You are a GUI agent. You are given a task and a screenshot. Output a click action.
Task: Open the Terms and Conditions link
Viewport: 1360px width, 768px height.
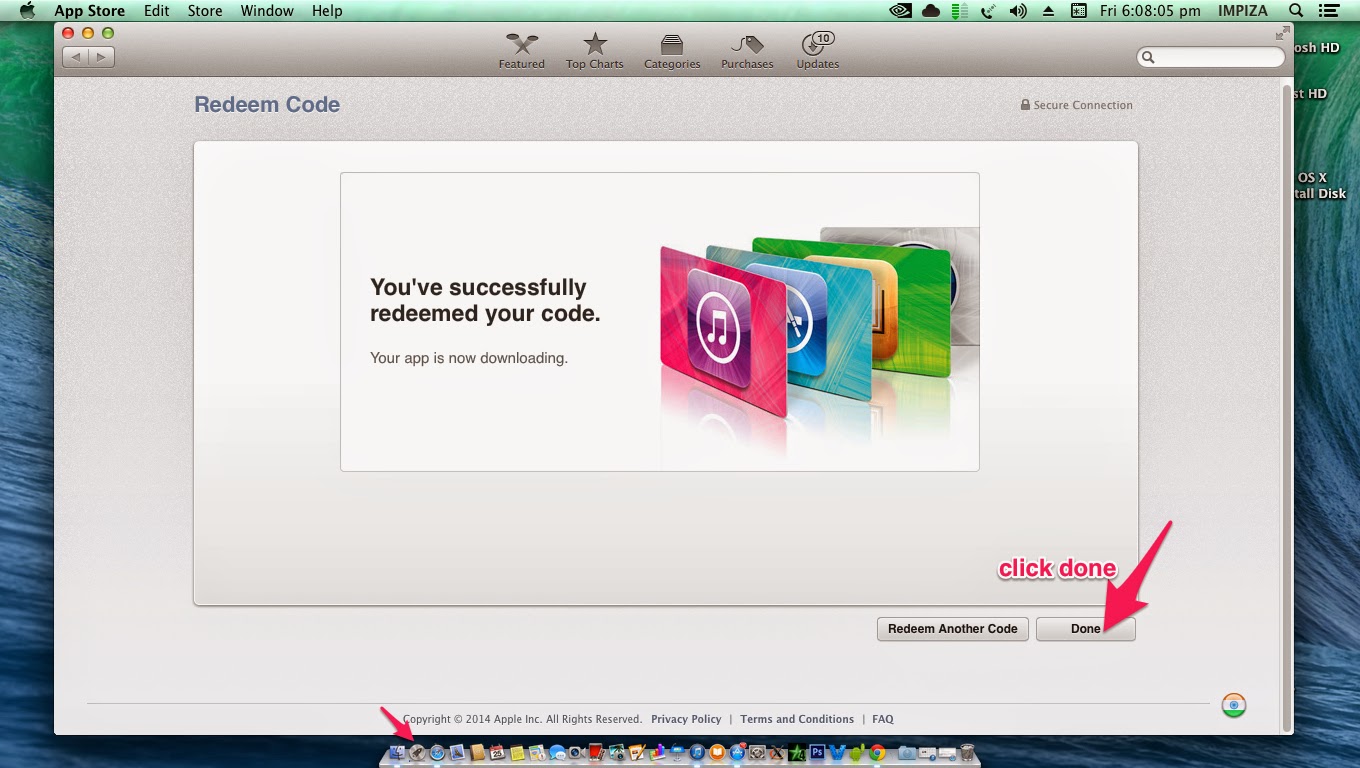(x=797, y=719)
